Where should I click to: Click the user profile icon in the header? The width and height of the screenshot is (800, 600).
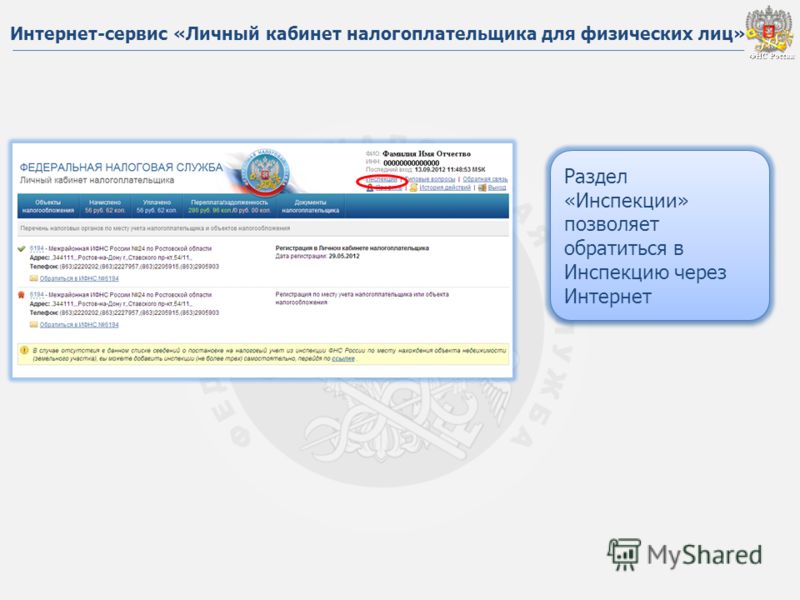[370, 188]
